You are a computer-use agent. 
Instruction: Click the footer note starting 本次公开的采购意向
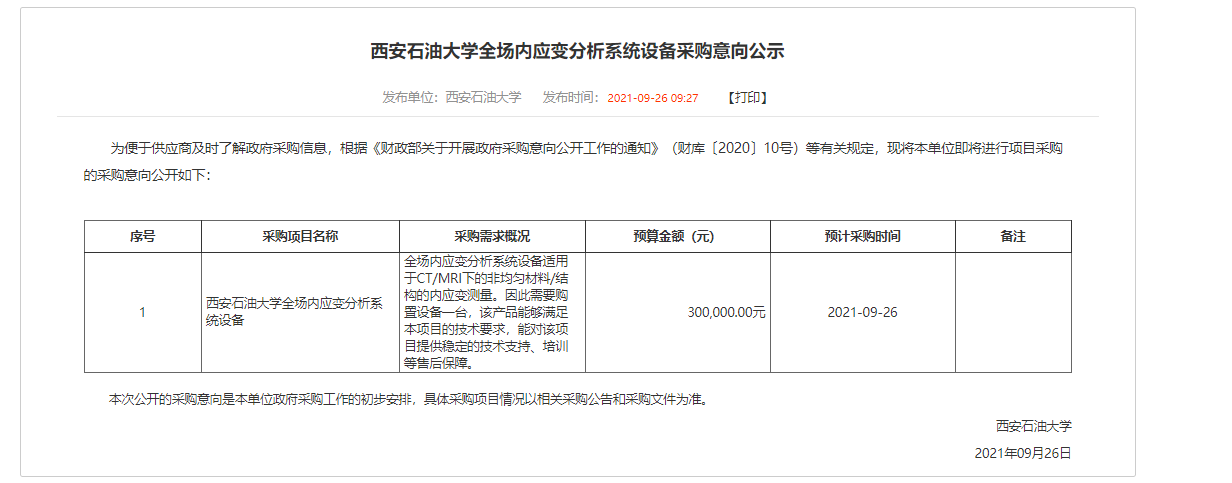(x=408, y=399)
